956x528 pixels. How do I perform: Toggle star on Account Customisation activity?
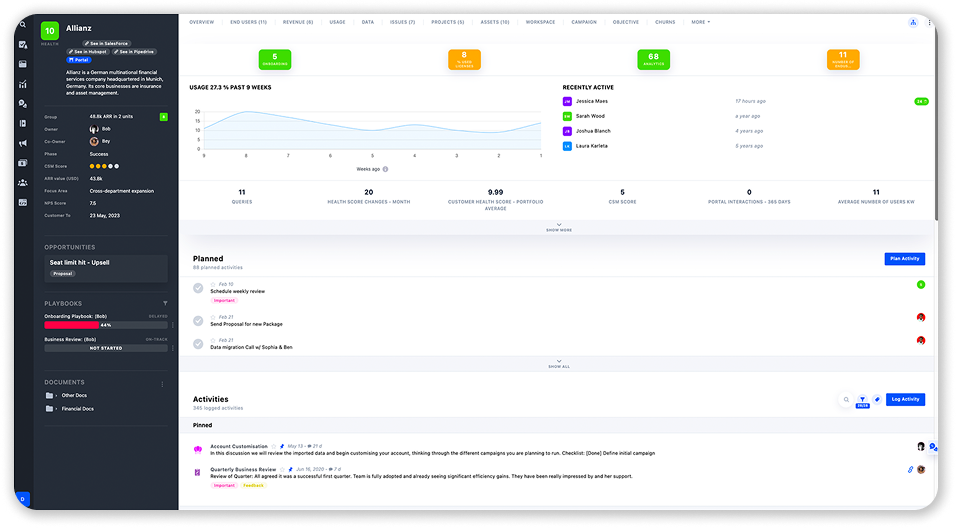point(274,446)
